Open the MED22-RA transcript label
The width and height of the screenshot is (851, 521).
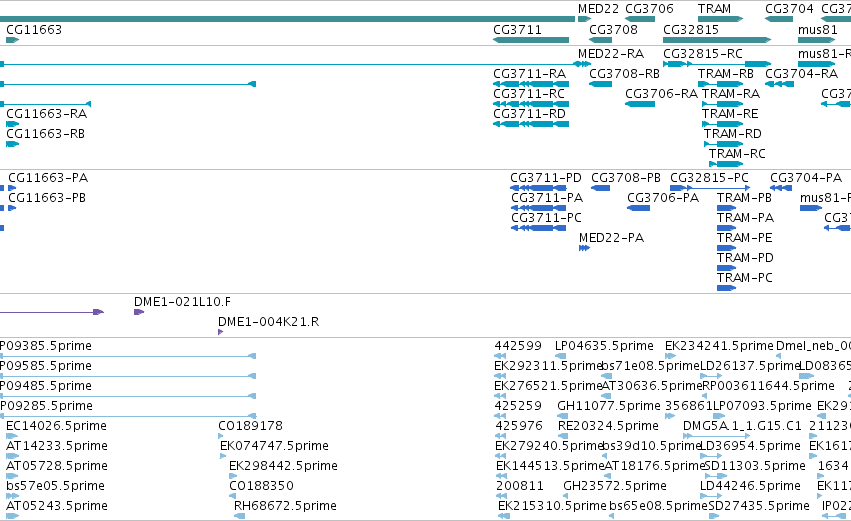(611, 54)
